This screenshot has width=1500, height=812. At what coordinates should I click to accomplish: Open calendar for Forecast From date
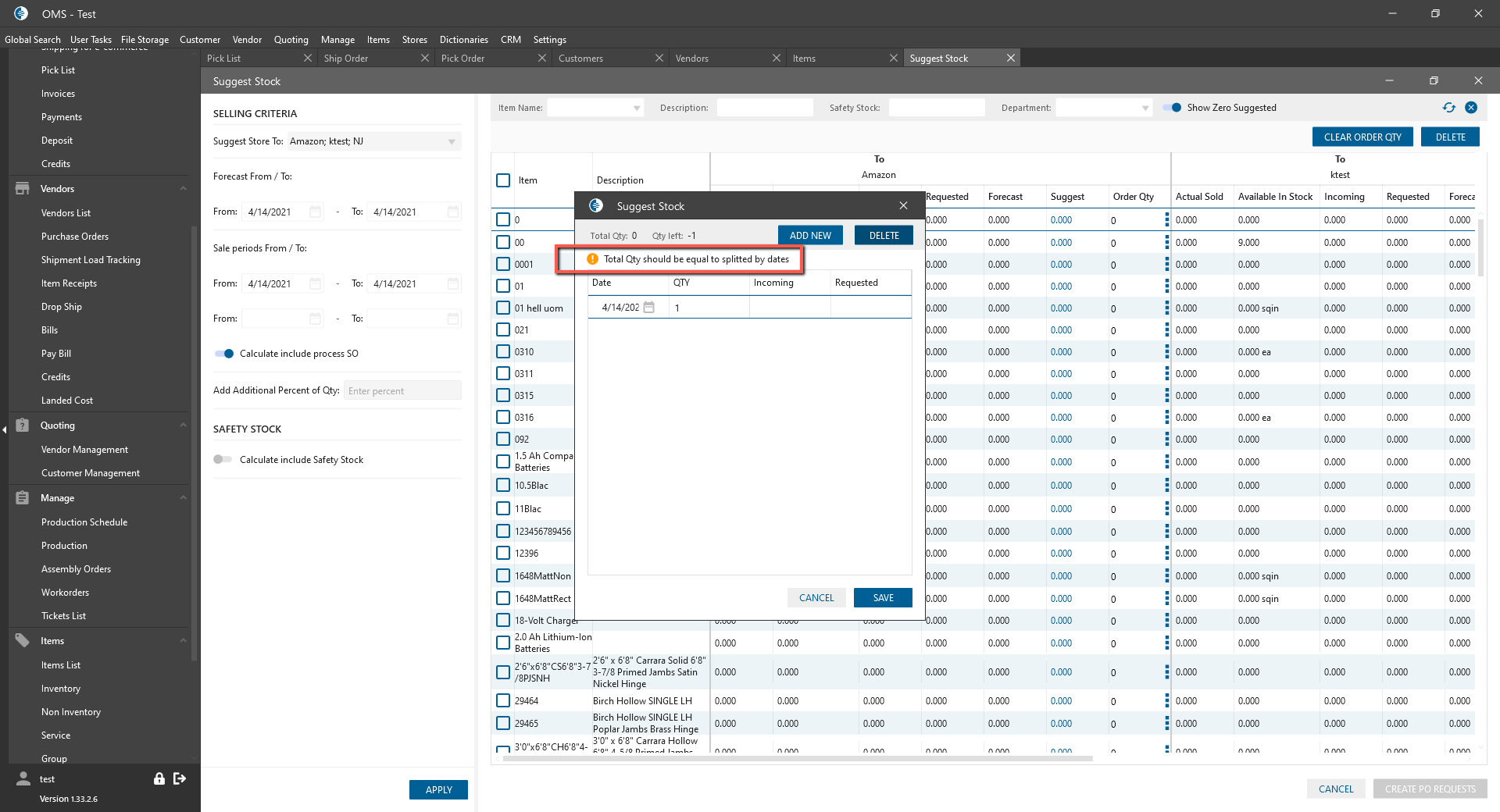click(315, 212)
